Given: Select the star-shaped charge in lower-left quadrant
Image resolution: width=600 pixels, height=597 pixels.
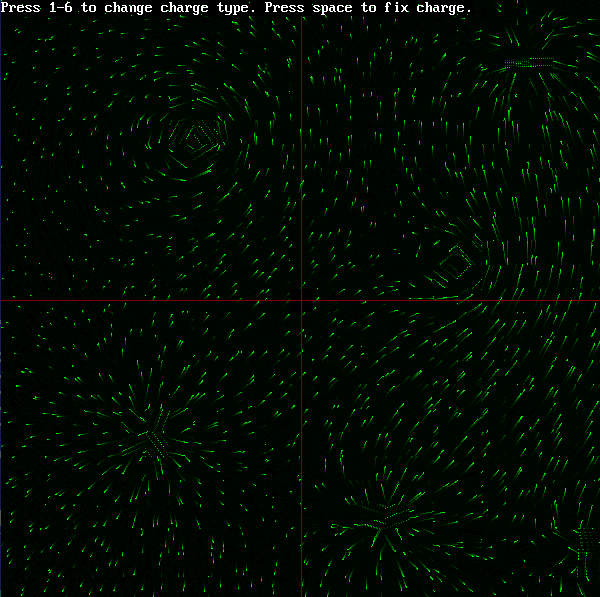Looking at the screenshot, I should [x=153, y=437].
